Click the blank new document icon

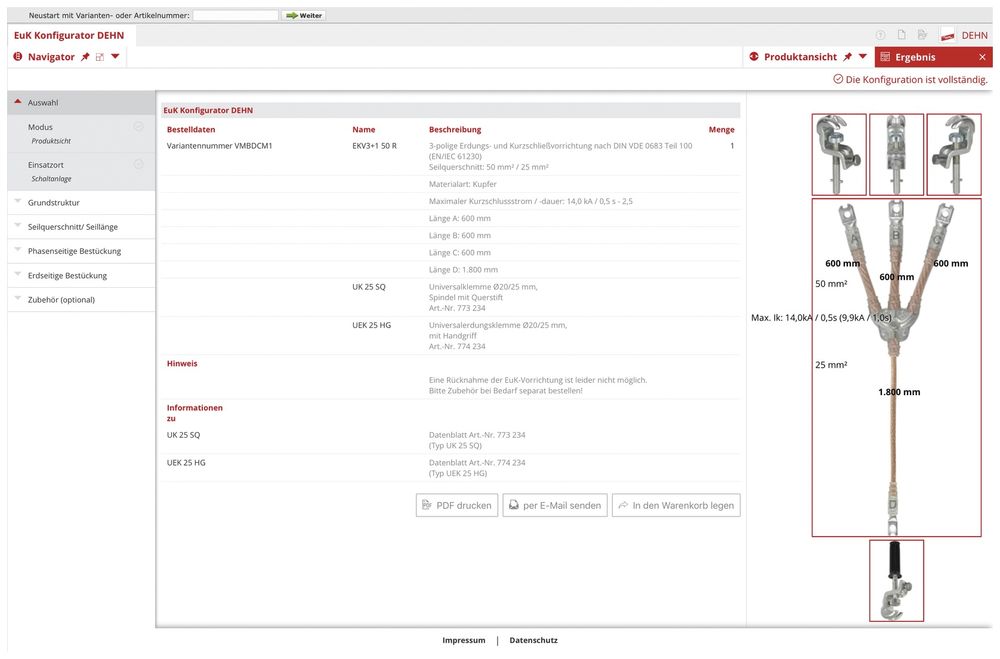coord(901,35)
